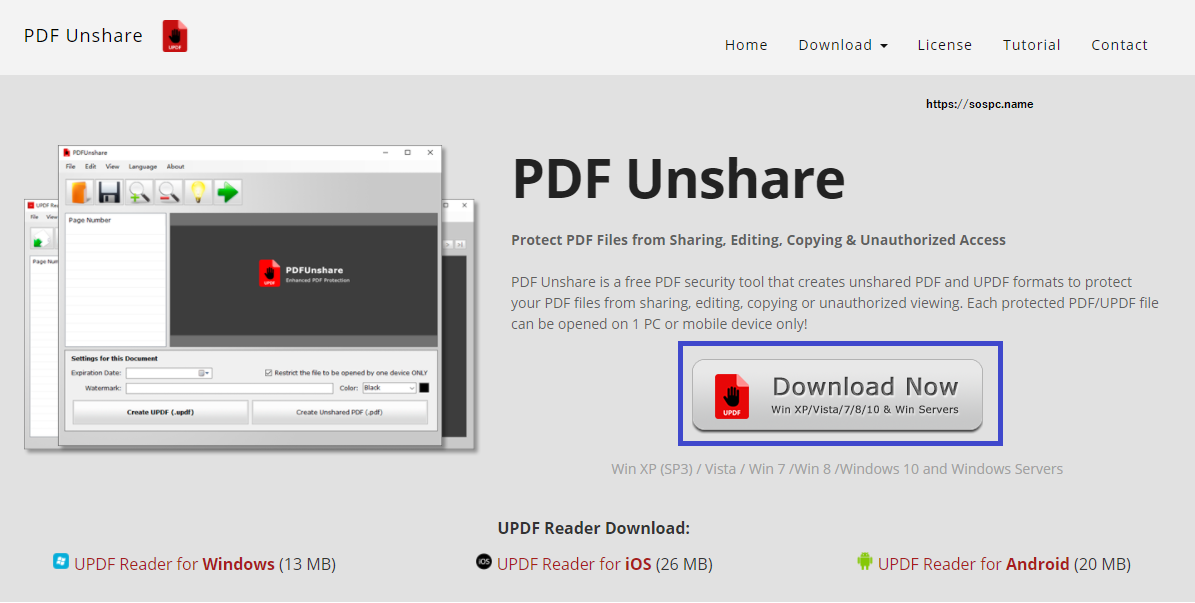
Task: Click the red UPDF logo beside the site name
Action: click(175, 37)
